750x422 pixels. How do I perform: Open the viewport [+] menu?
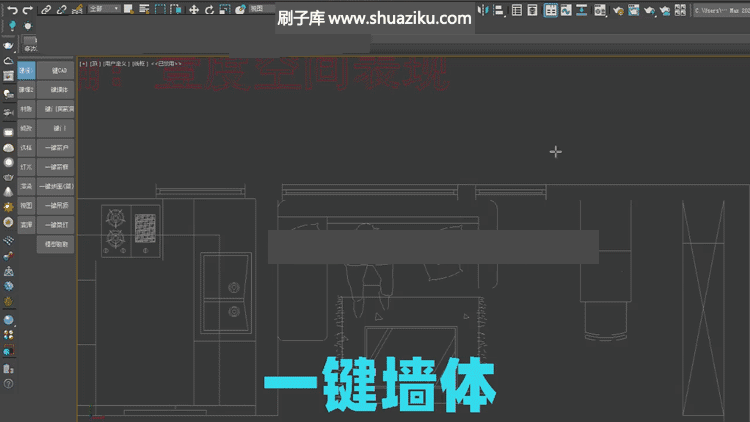84,63
